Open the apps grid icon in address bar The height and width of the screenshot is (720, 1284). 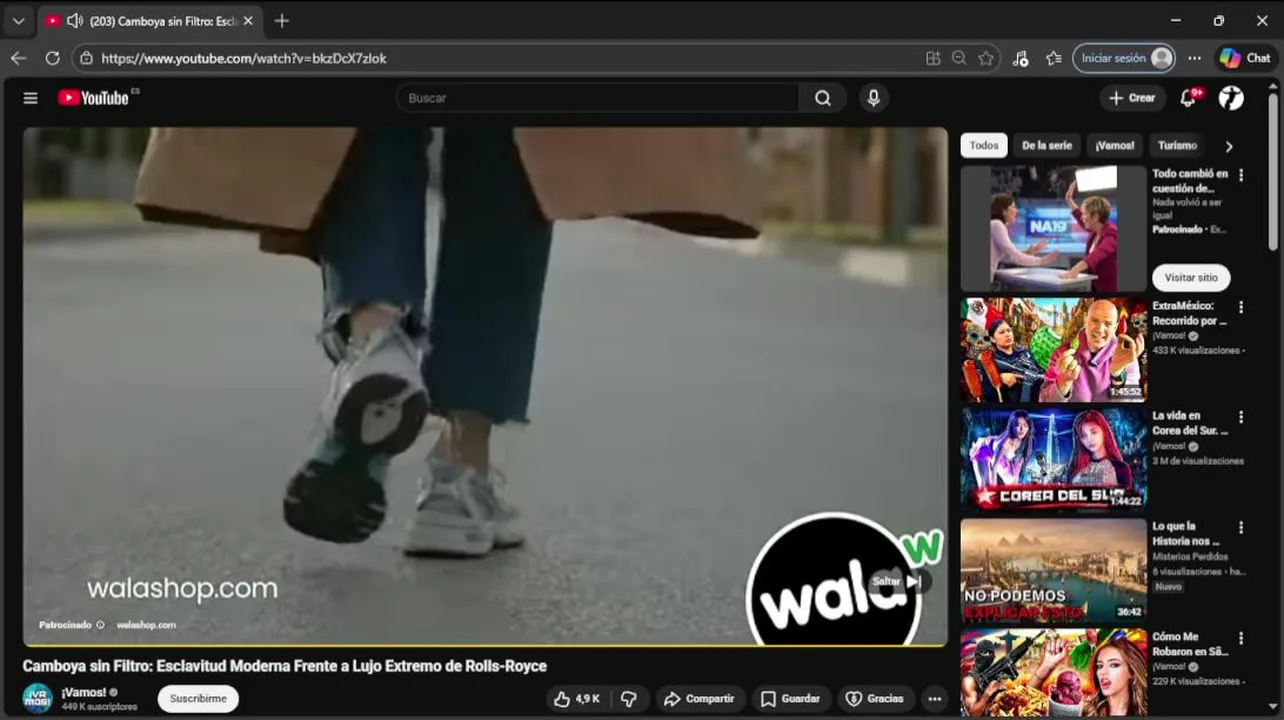pyautogui.click(x=933, y=58)
